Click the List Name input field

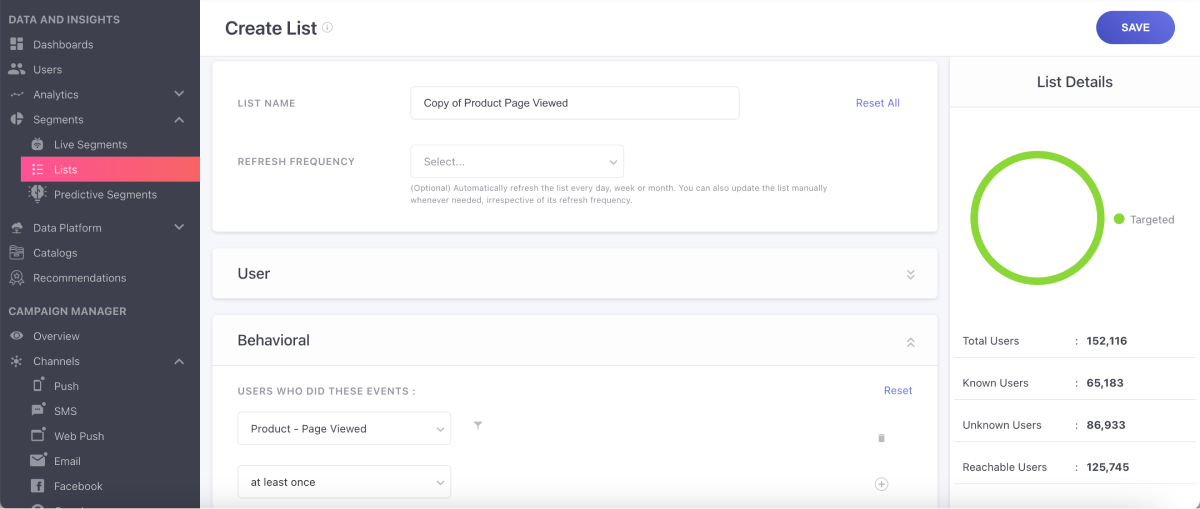pyautogui.click(x=574, y=103)
